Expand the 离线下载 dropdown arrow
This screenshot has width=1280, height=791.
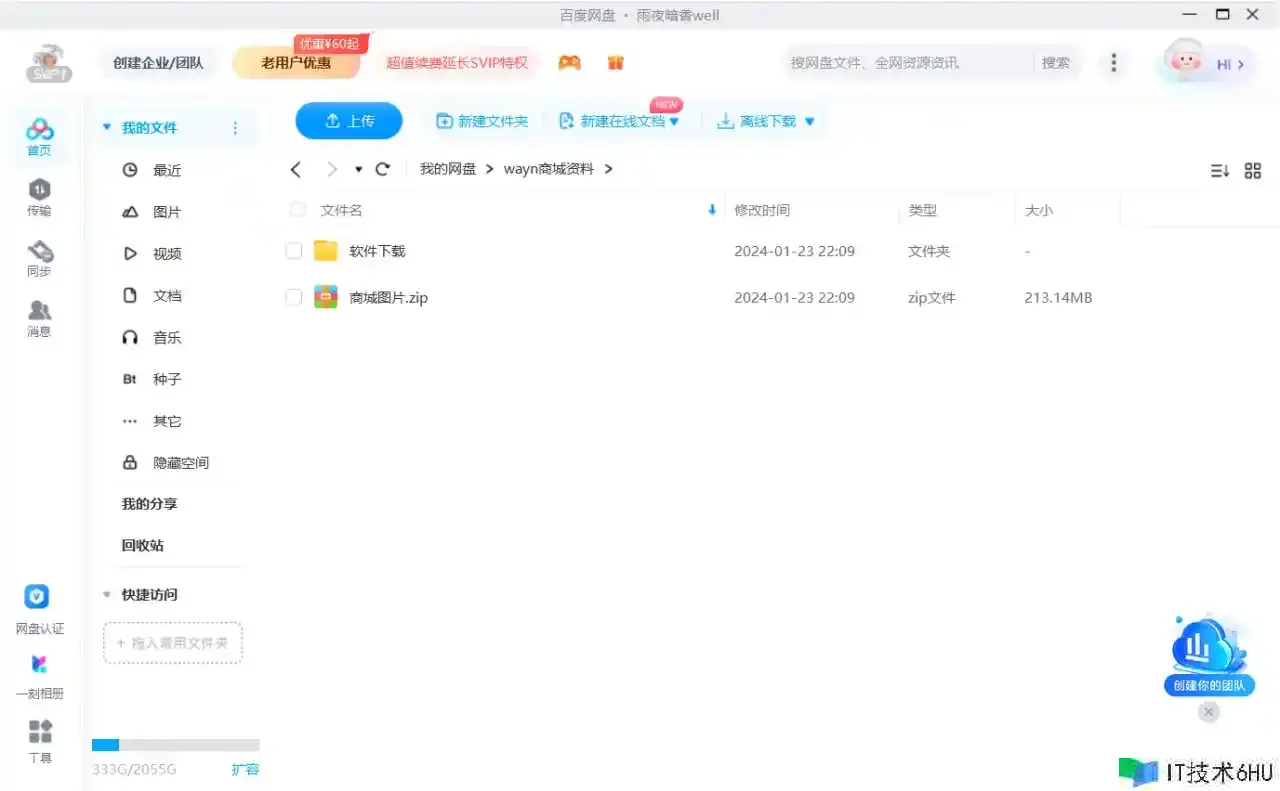click(809, 122)
